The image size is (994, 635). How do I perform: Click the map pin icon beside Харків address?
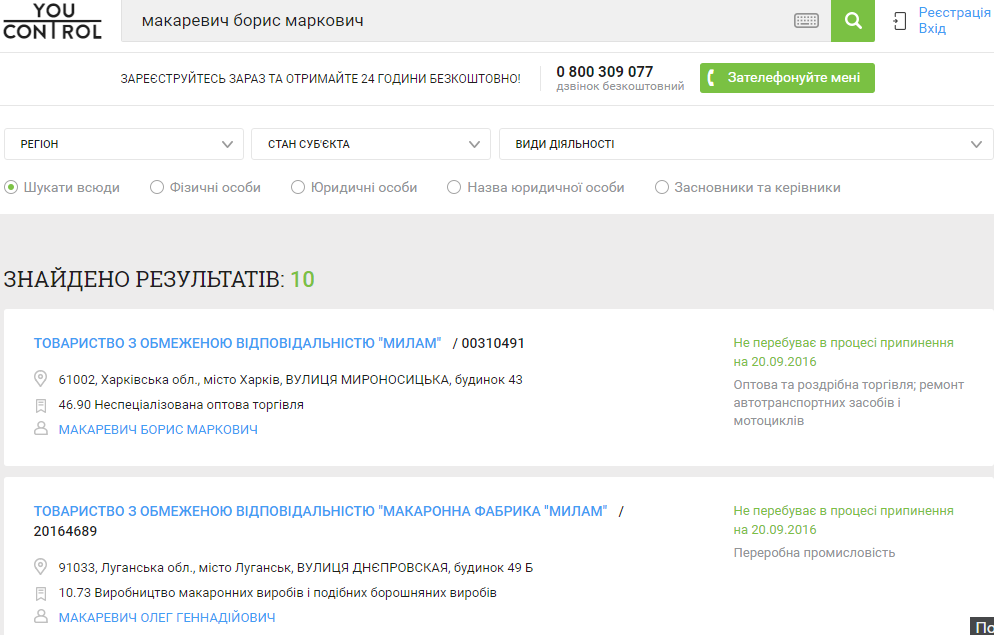click(41, 379)
